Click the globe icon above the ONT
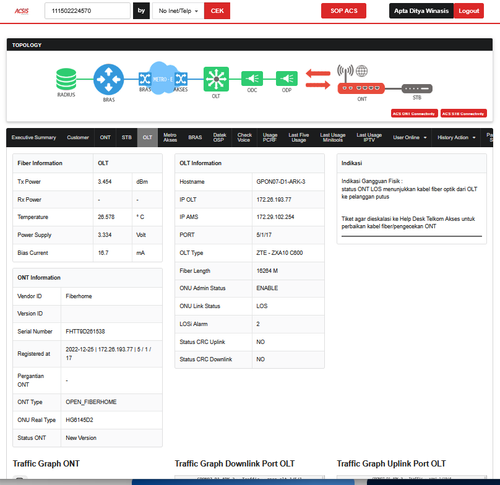This screenshot has width=500, height=485. click(x=362, y=71)
